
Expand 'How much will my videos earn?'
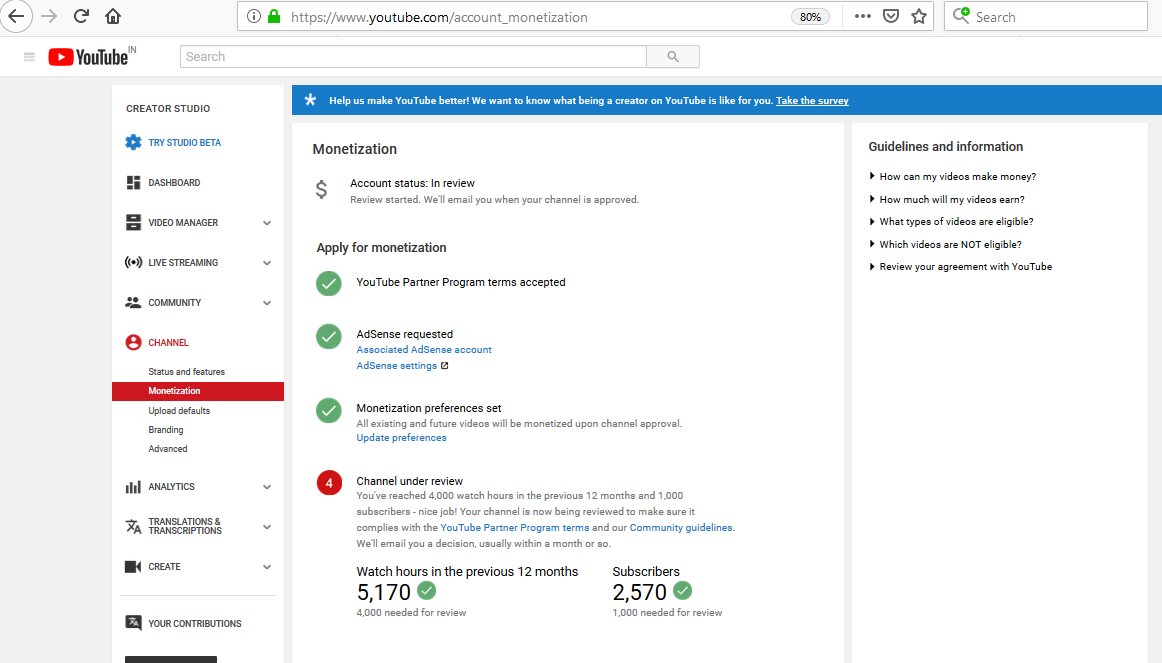coord(947,199)
